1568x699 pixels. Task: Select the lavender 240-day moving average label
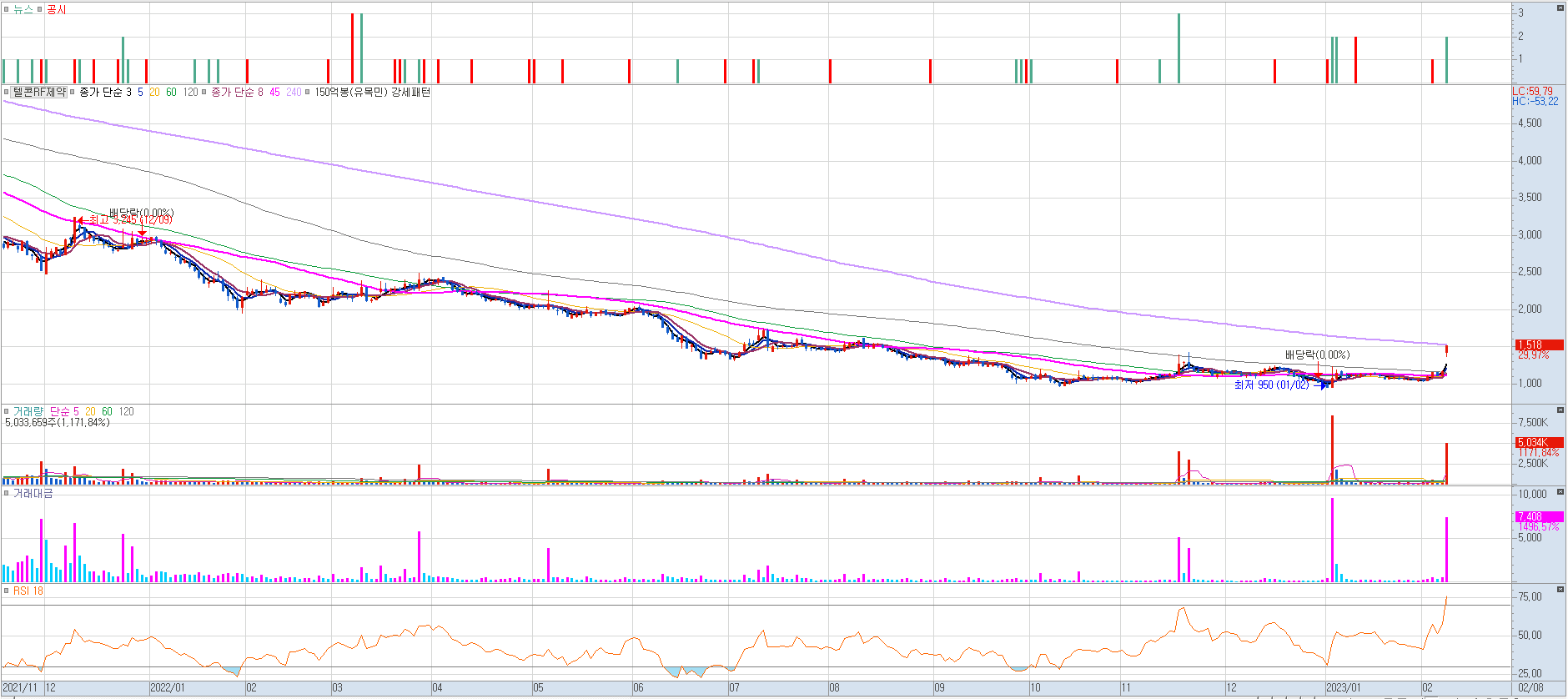(294, 92)
